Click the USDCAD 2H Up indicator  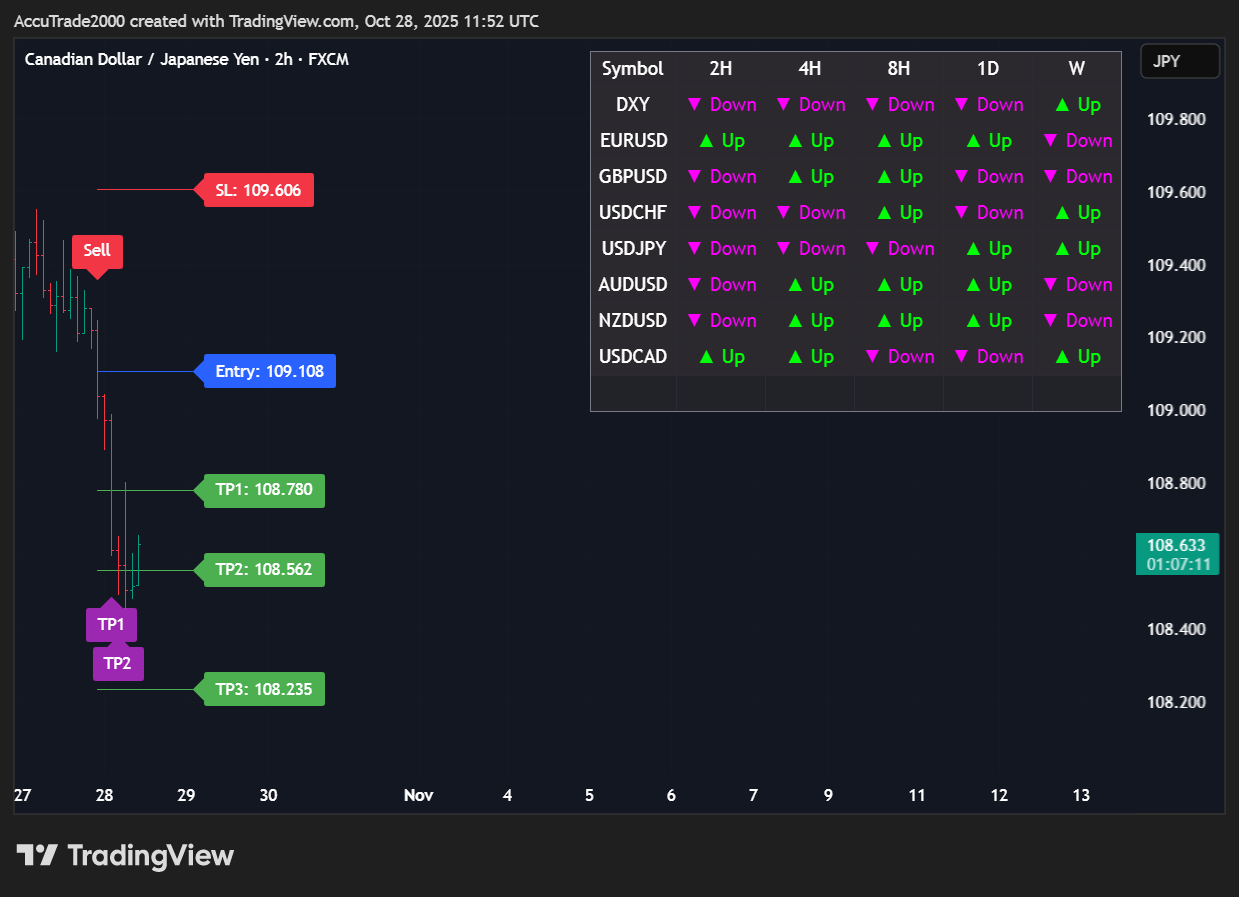coord(721,357)
